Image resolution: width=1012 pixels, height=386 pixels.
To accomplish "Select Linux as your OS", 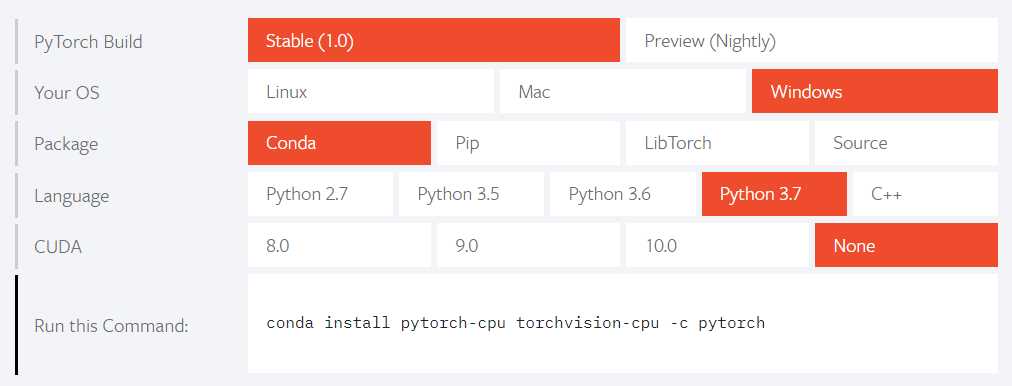I will (370, 91).
